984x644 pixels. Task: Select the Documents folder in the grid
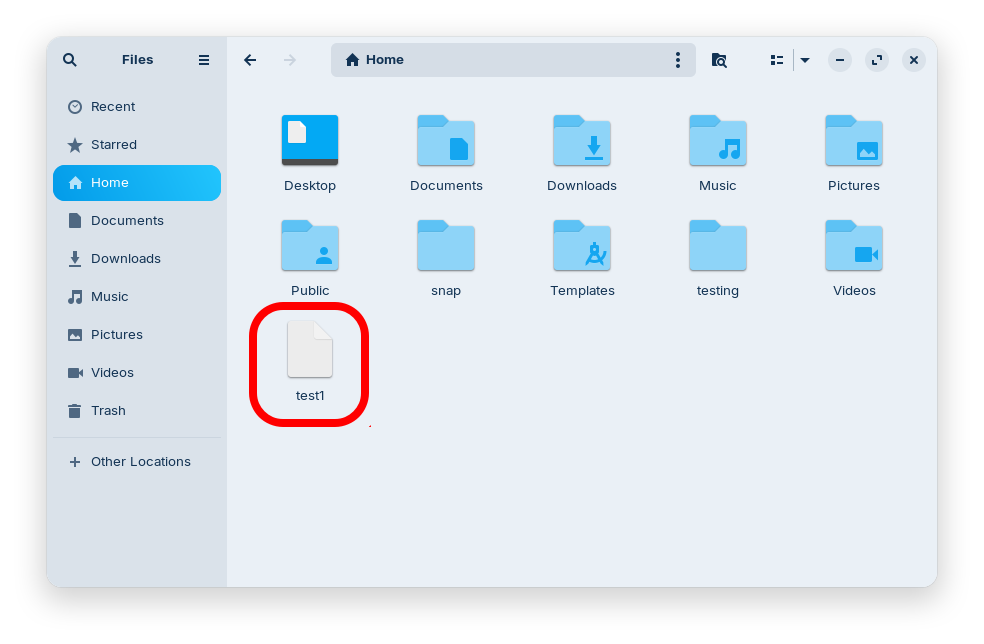pos(446,140)
